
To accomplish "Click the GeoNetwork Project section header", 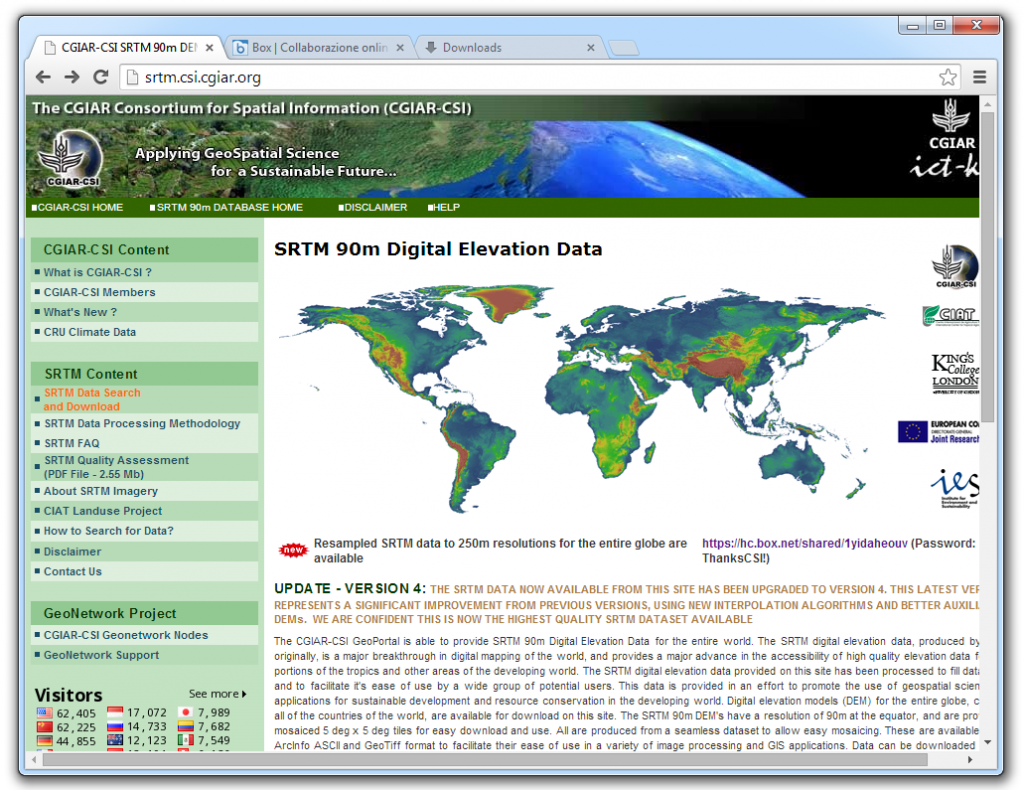I will click(144, 613).
